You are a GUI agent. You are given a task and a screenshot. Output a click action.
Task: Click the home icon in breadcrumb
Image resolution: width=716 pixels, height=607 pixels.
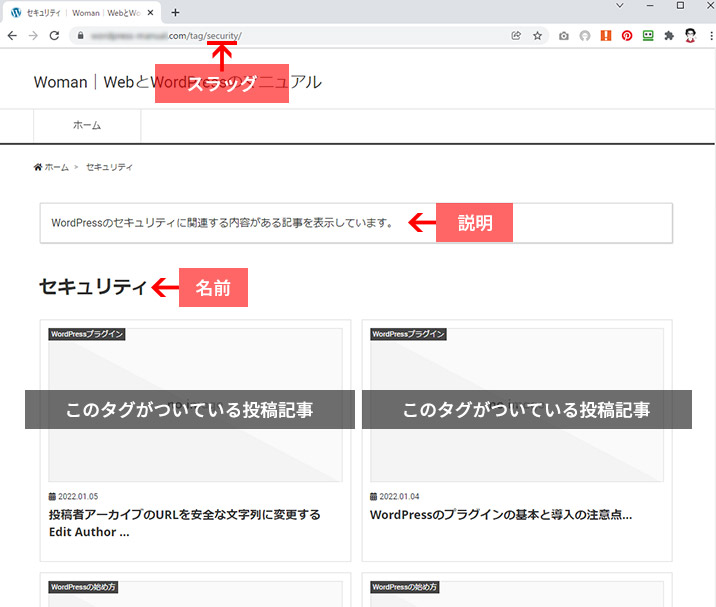[x=38, y=167]
